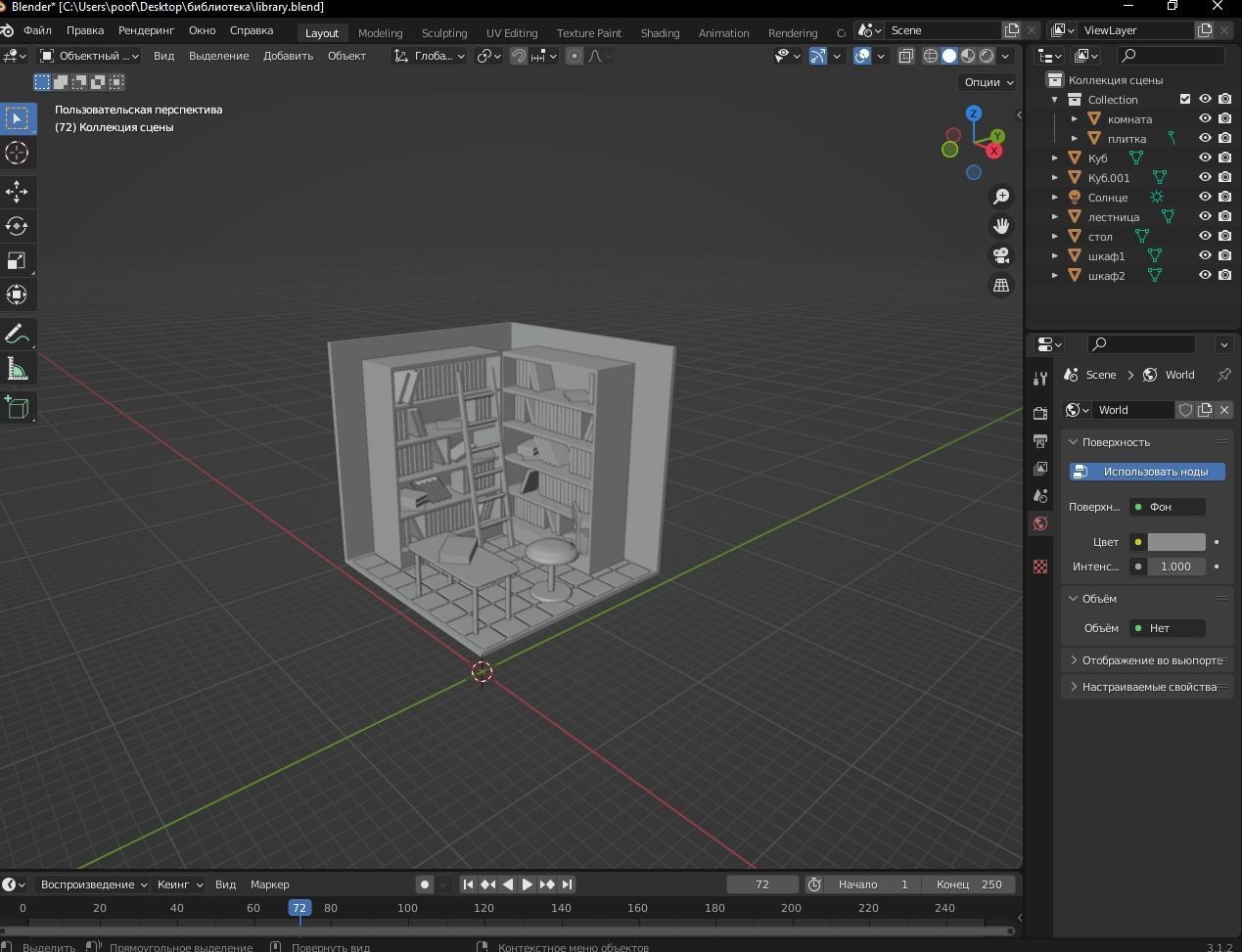Image resolution: width=1242 pixels, height=952 pixels.
Task: Collapse the Поверхность panel
Action: (1074, 442)
